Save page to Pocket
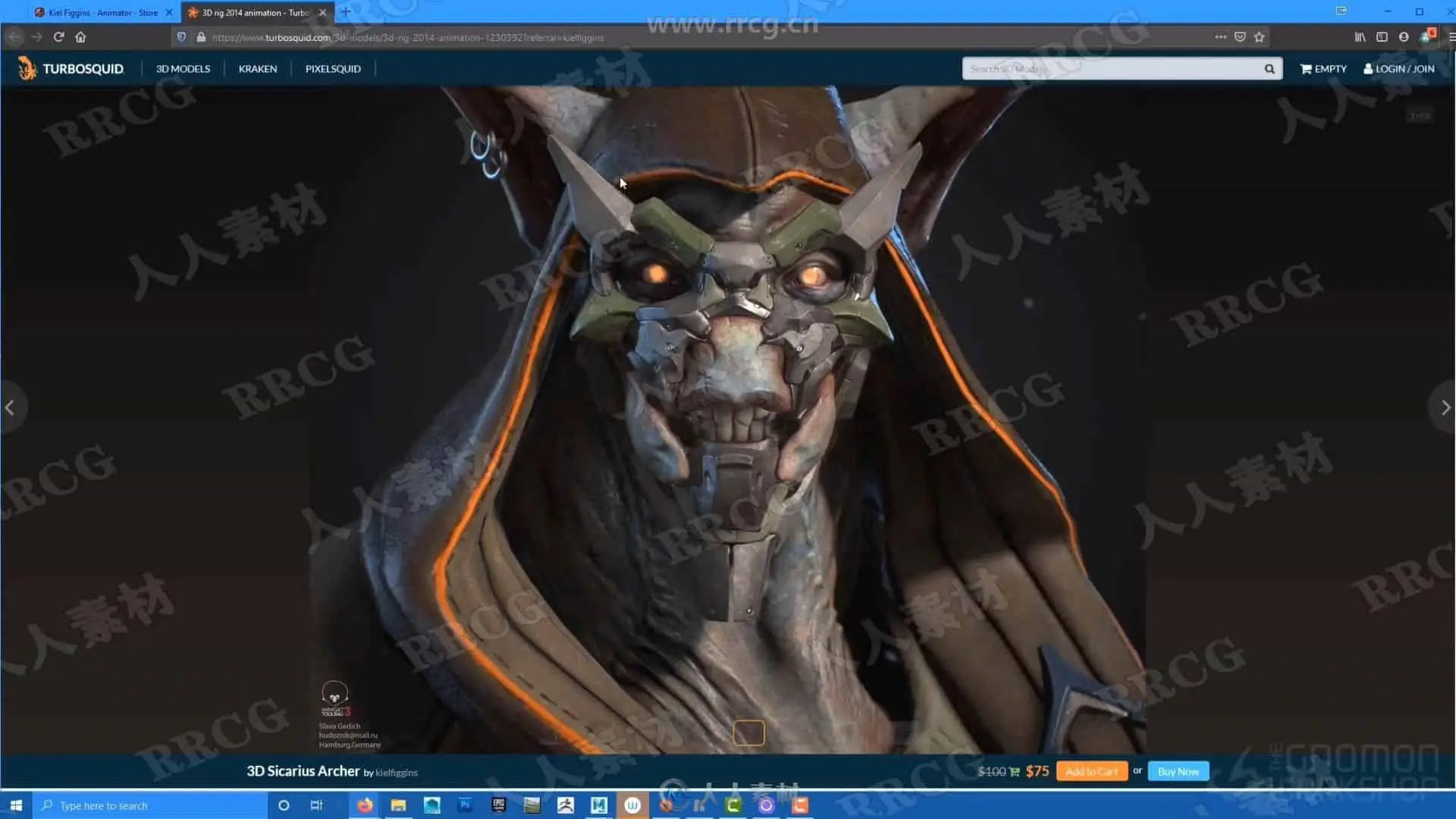 tap(1240, 36)
